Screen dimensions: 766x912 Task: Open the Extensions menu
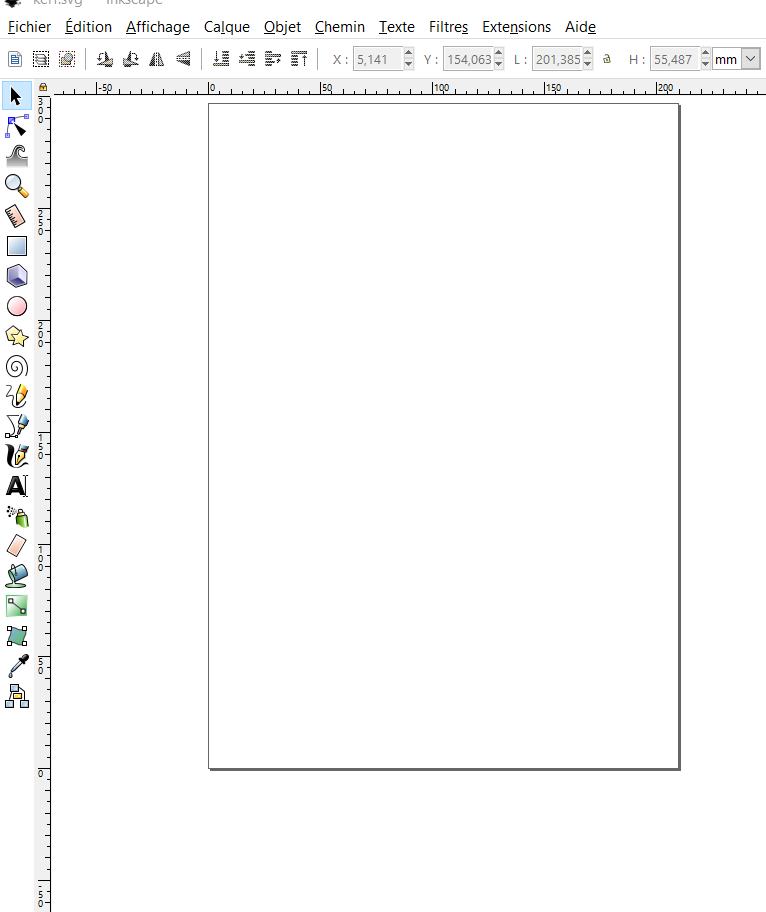click(516, 27)
